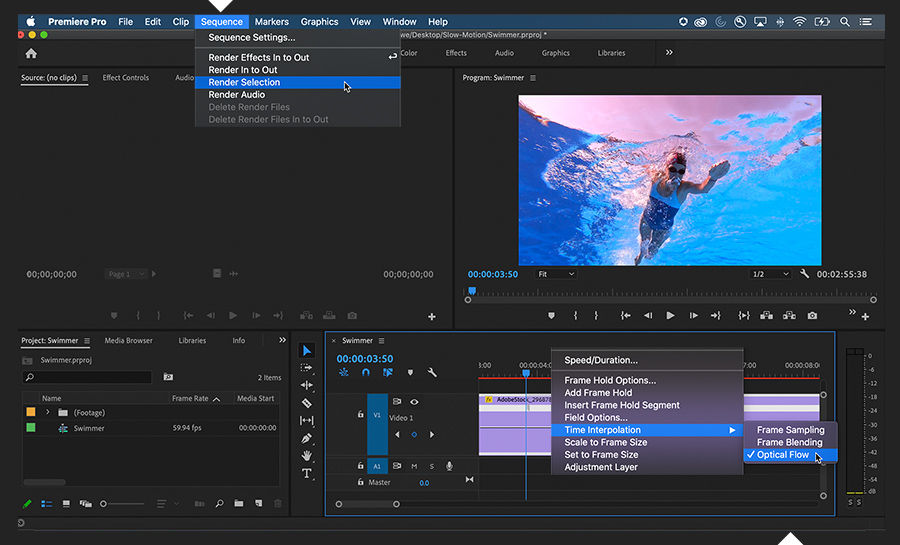
Task: Switch Project panel to icon view
Action: click(x=66, y=504)
